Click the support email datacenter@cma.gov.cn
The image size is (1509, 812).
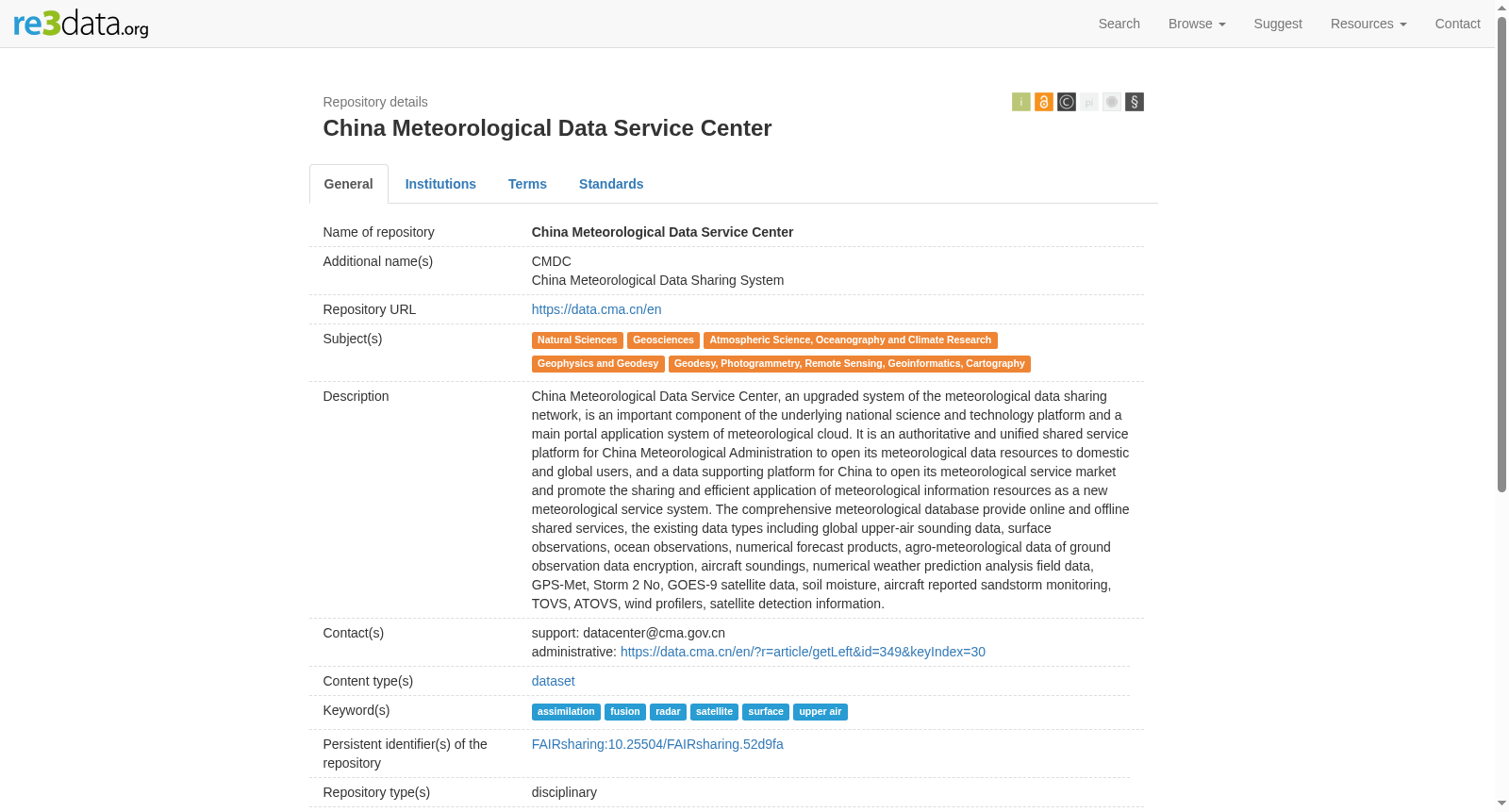click(x=654, y=633)
